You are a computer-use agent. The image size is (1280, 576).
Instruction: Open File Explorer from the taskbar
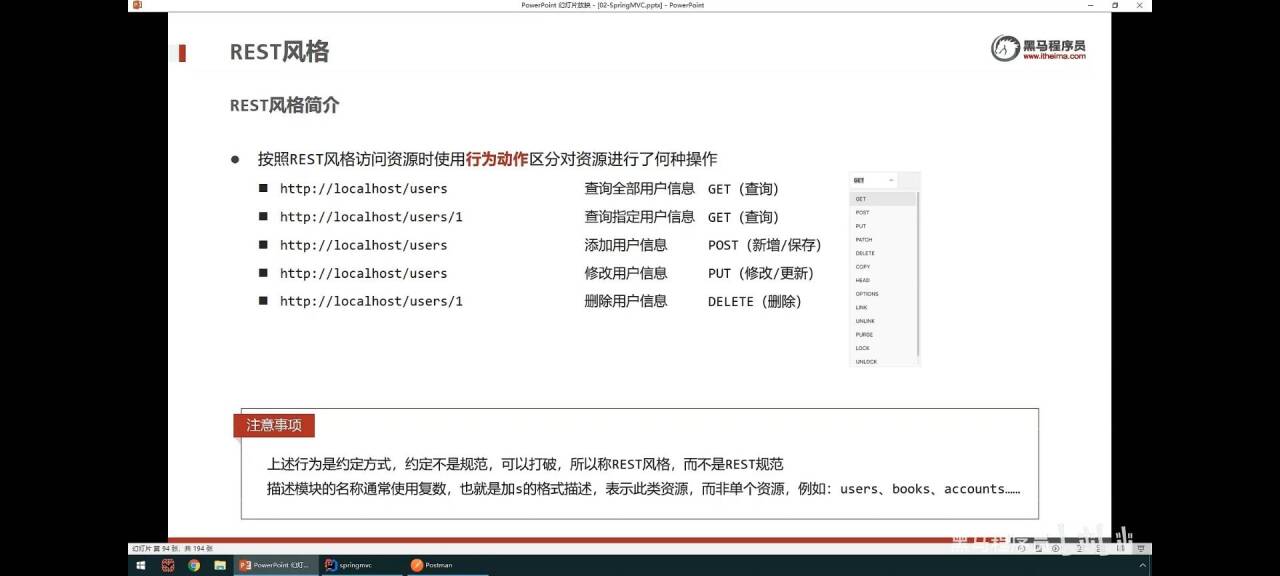220,565
